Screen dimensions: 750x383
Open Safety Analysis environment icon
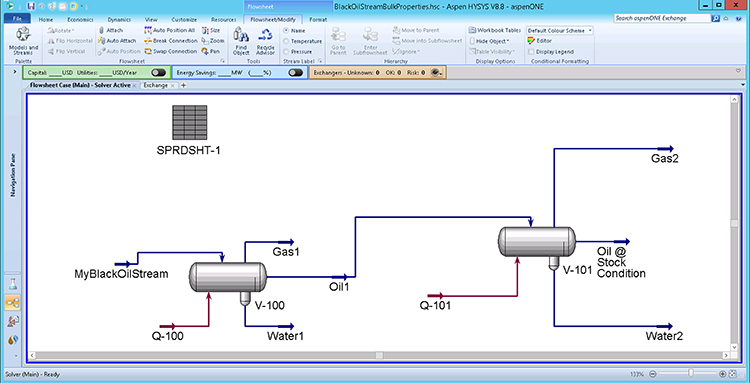[13, 322]
